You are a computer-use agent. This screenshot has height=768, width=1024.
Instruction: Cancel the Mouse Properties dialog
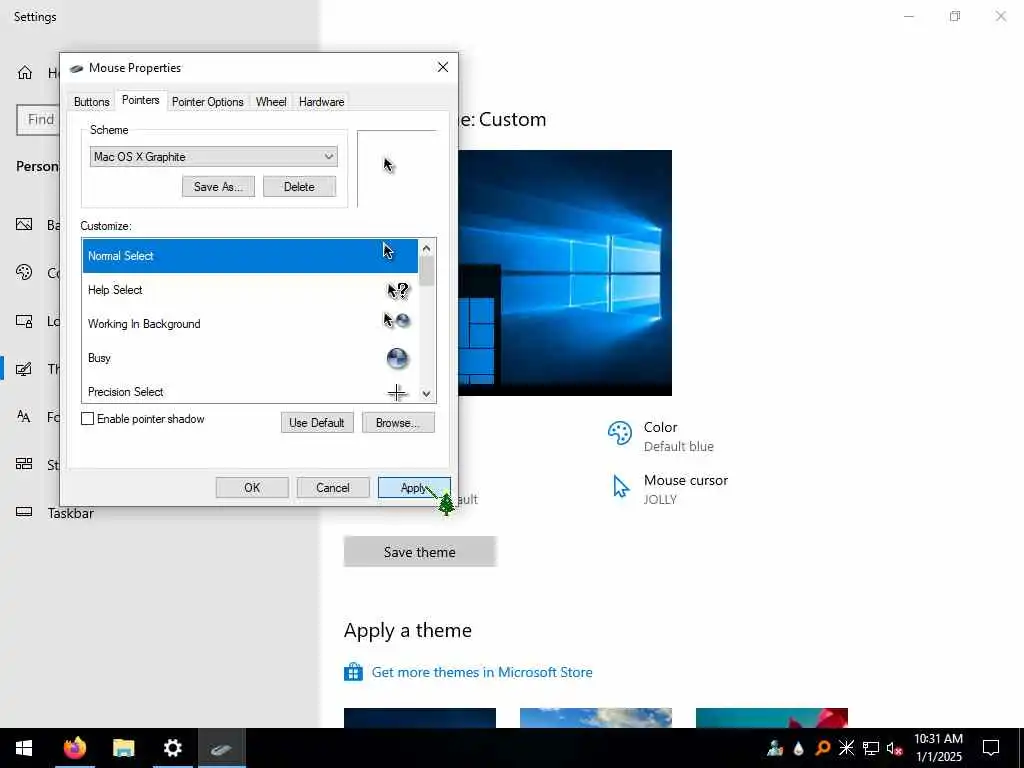coord(333,488)
